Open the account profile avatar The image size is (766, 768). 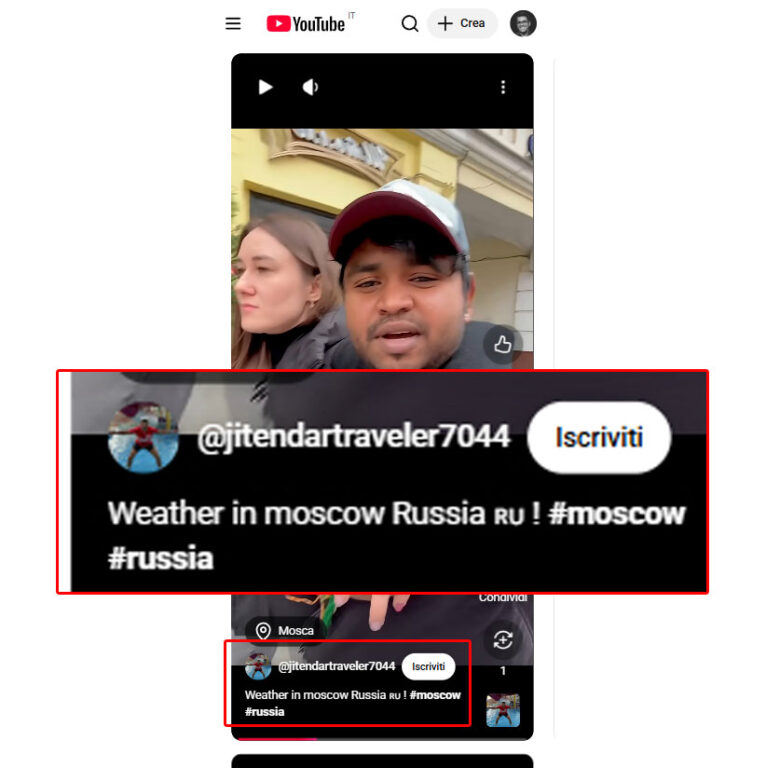[x=523, y=24]
